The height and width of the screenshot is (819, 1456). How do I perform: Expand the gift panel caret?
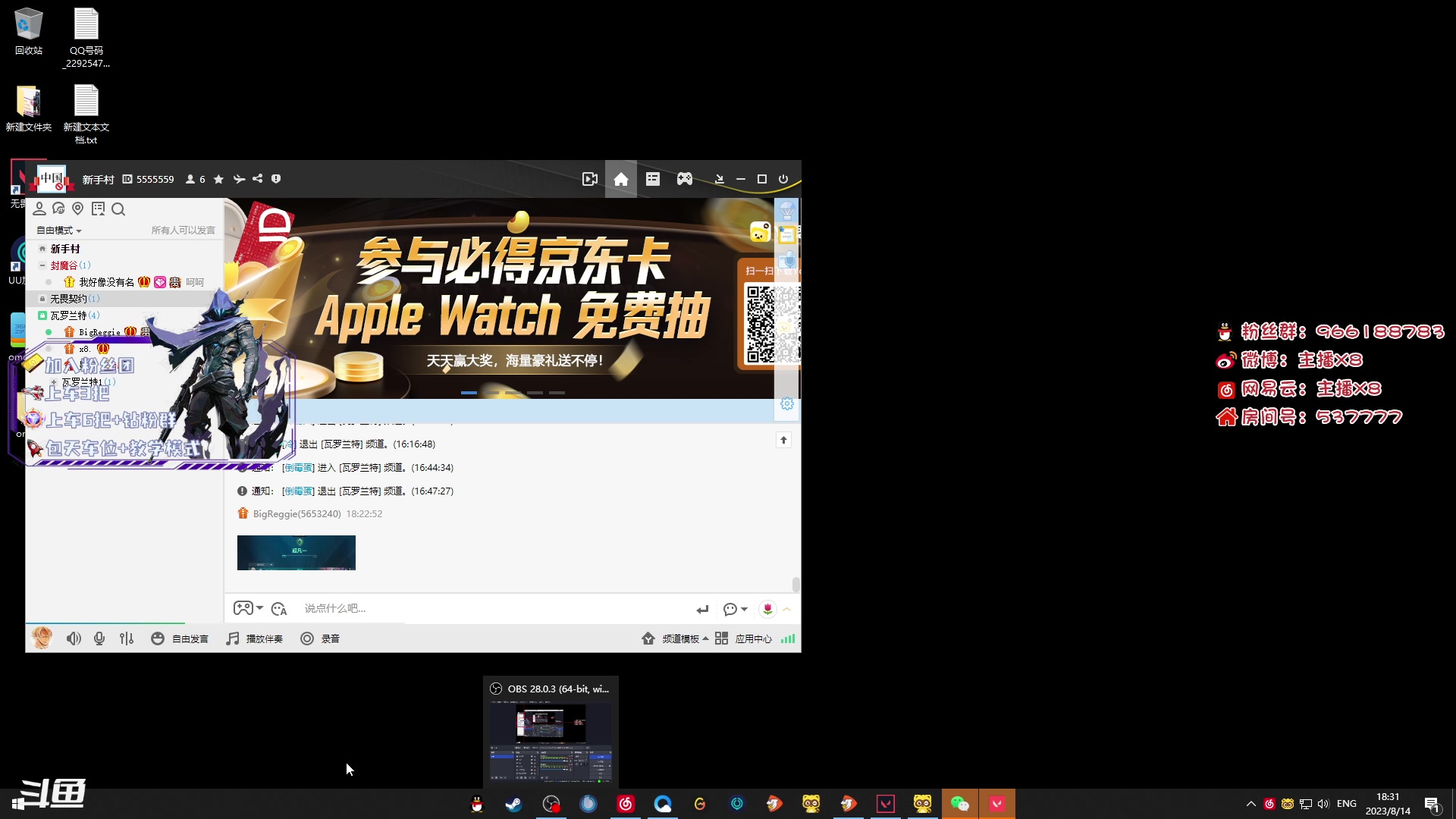point(787,609)
